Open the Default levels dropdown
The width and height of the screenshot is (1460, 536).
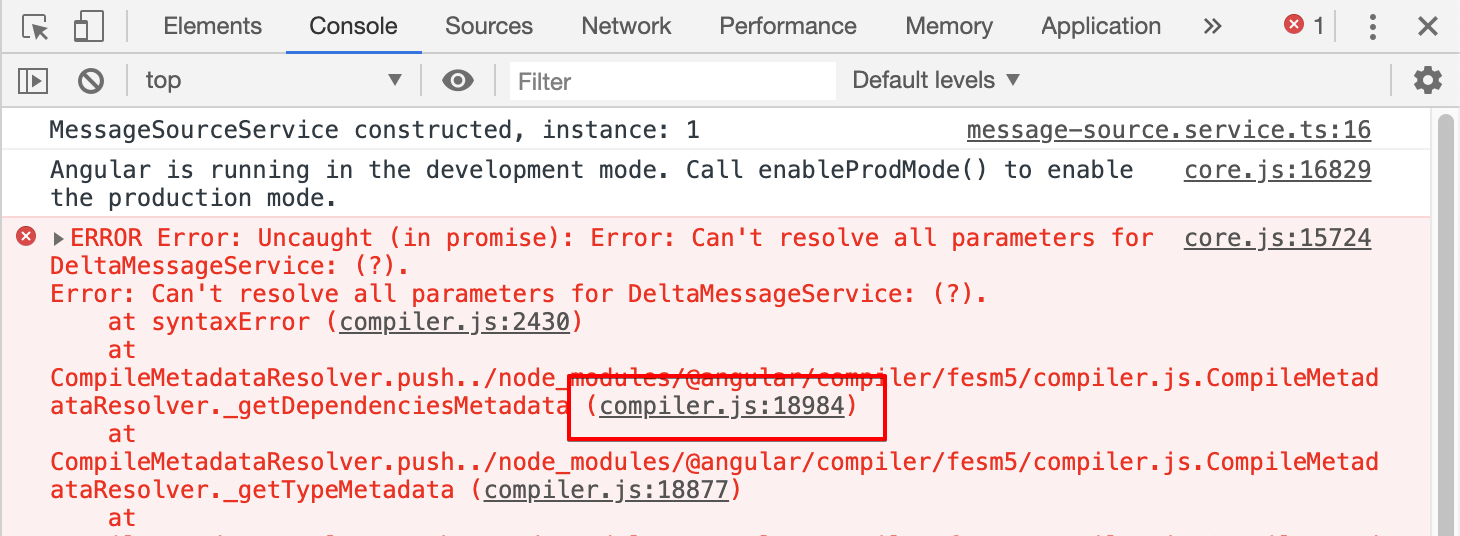tap(936, 80)
